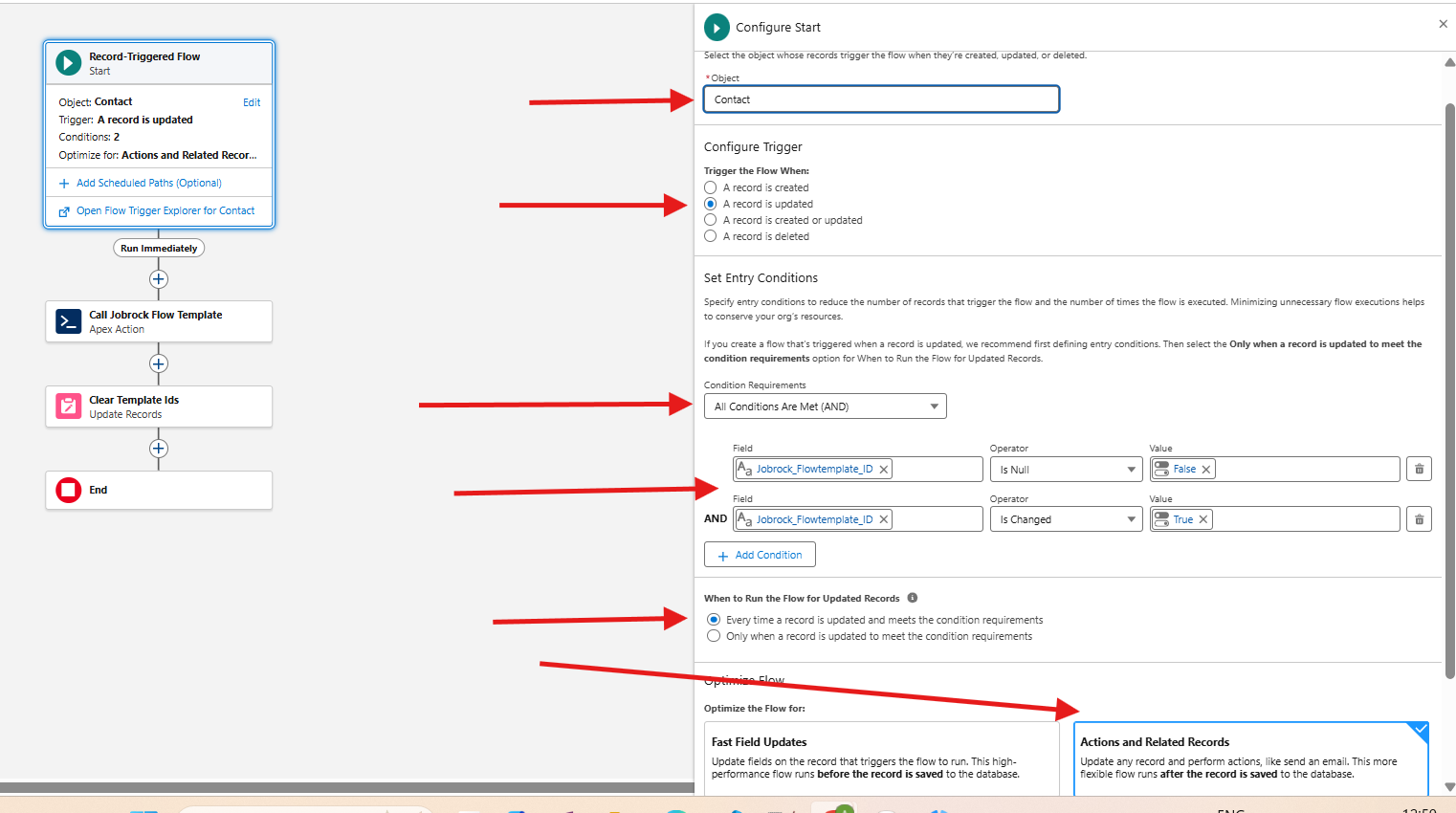Close the Configure Start panel
The height and width of the screenshot is (813, 1456).
tap(1443, 24)
